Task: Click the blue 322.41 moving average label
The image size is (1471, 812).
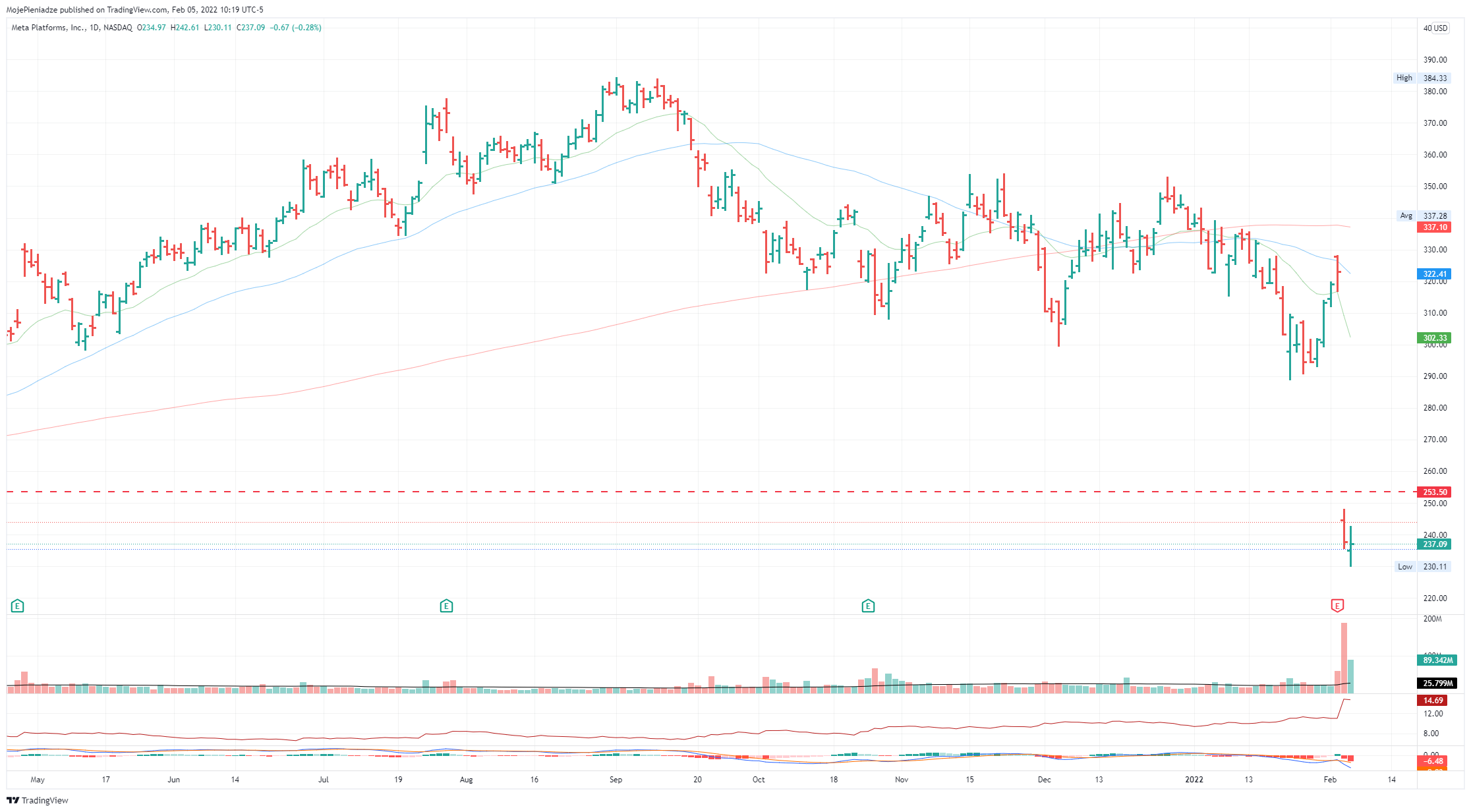Action: 1434,274
